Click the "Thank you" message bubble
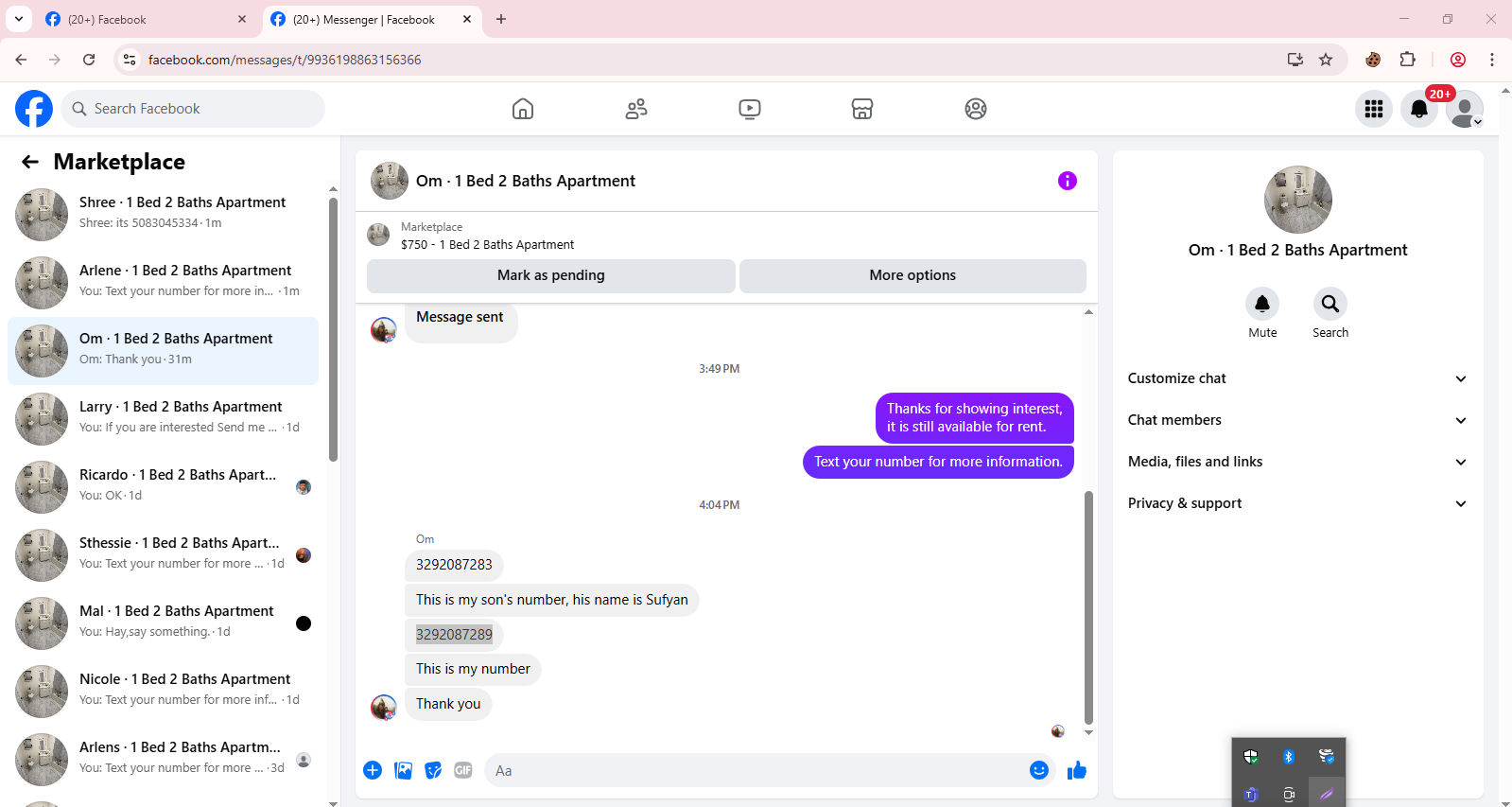This screenshot has width=1512, height=807. 448,704
